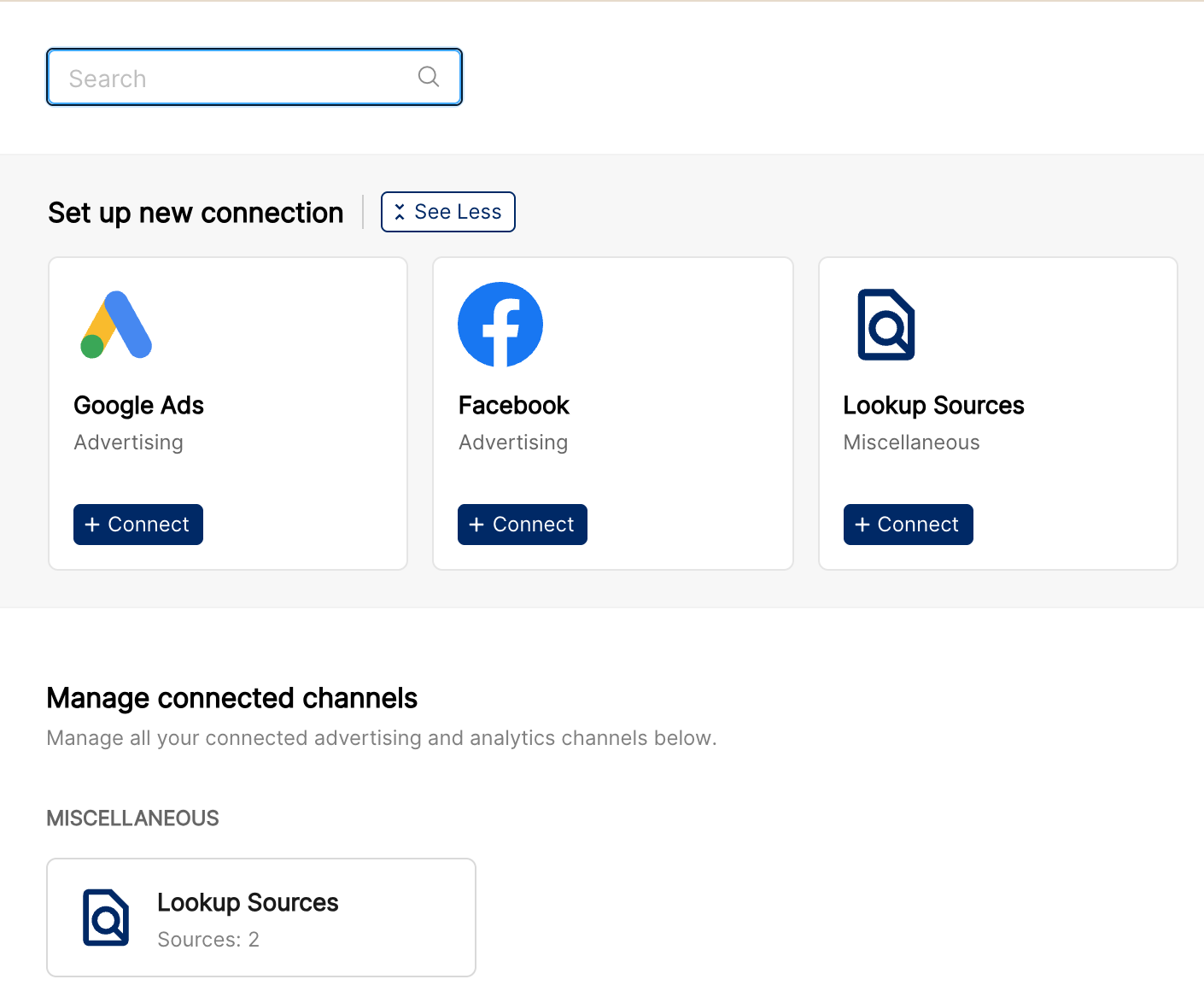Focus the Search input field

tap(254, 77)
